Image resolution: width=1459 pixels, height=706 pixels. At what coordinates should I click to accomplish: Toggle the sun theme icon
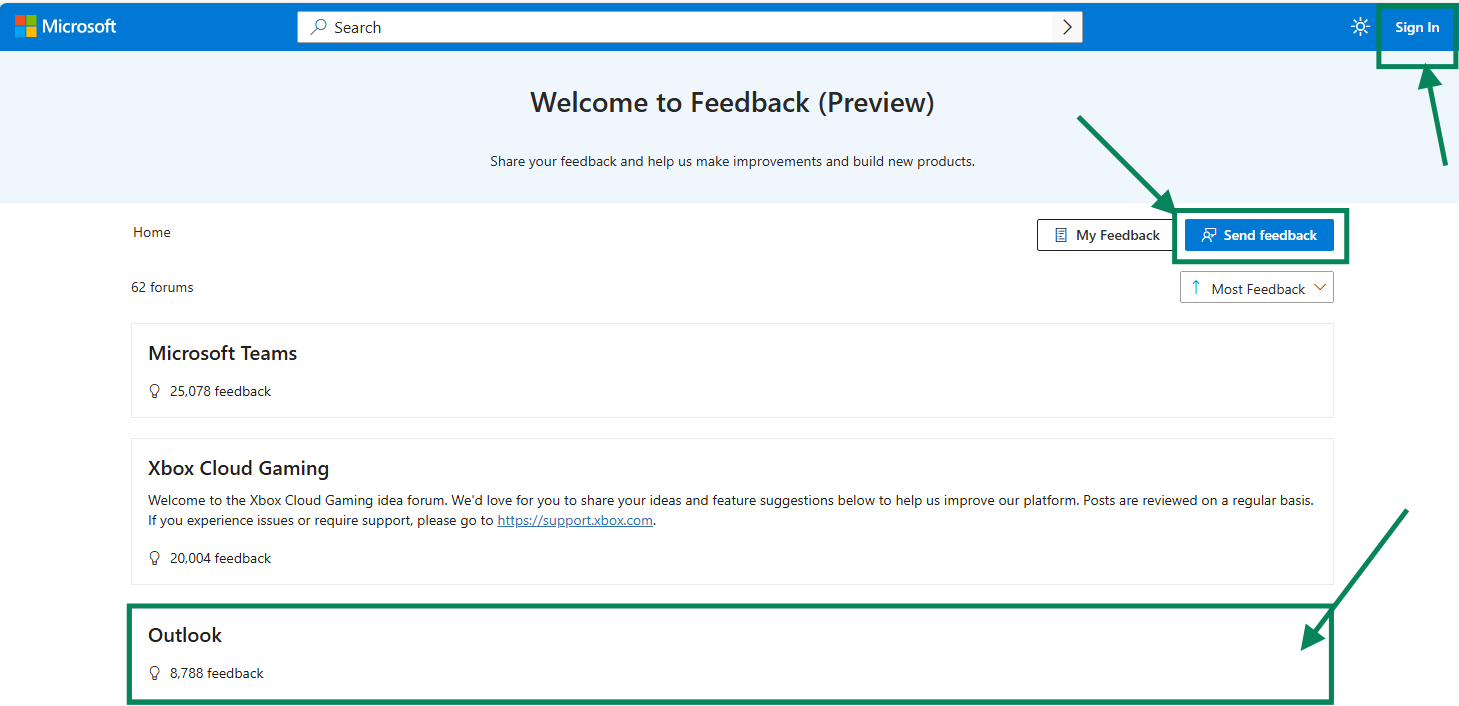click(x=1360, y=27)
